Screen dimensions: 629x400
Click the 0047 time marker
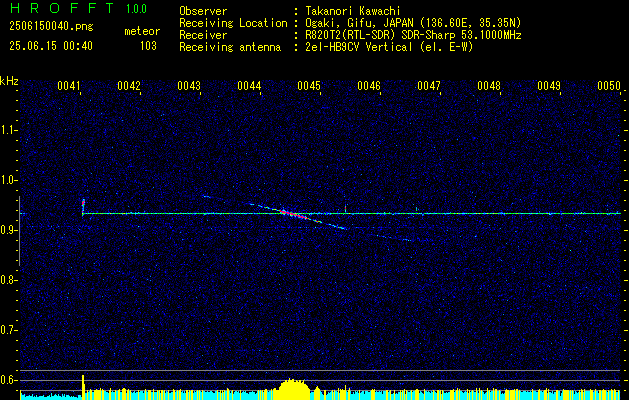[x=429, y=85]
